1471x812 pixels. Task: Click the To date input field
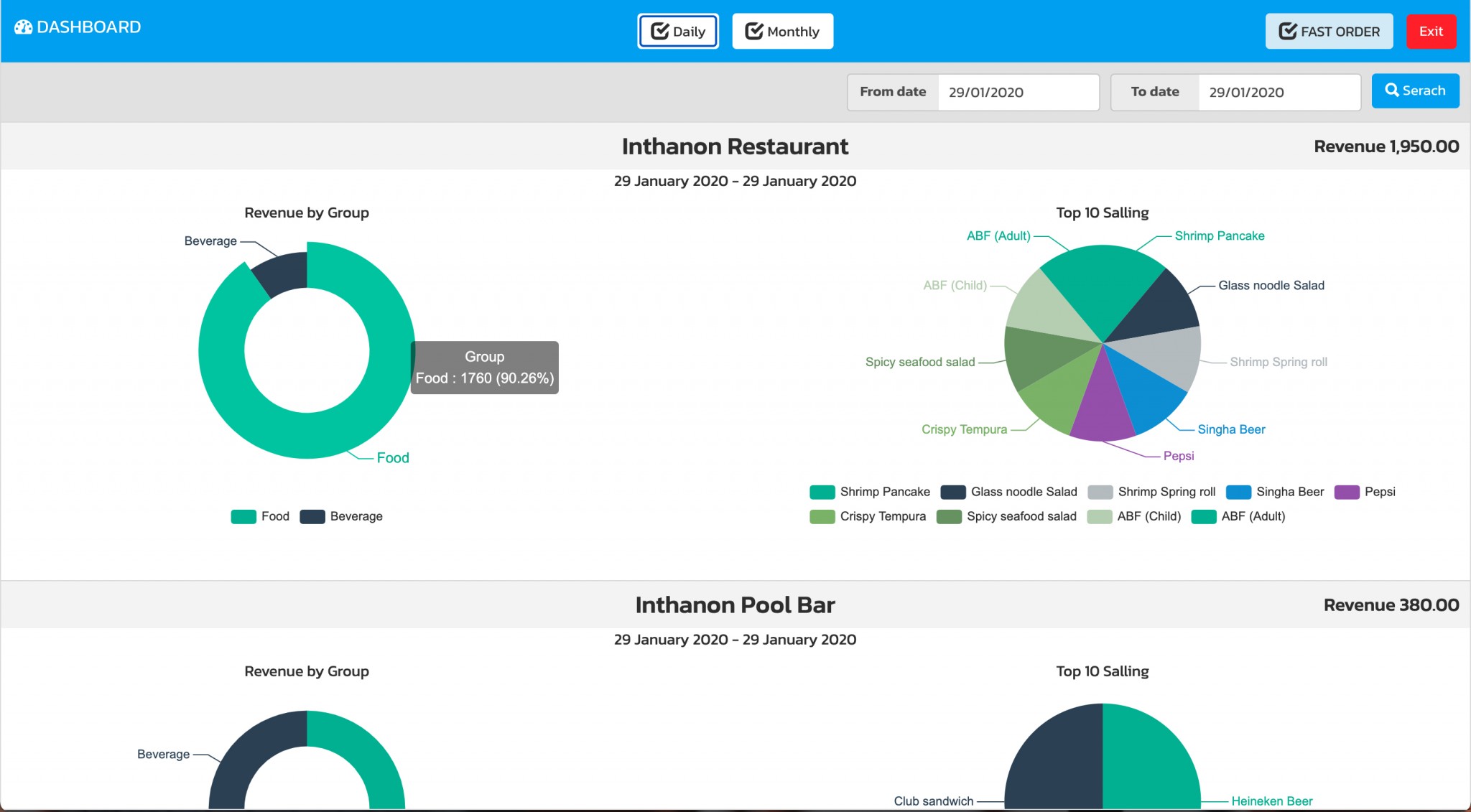pos(1279,92)
